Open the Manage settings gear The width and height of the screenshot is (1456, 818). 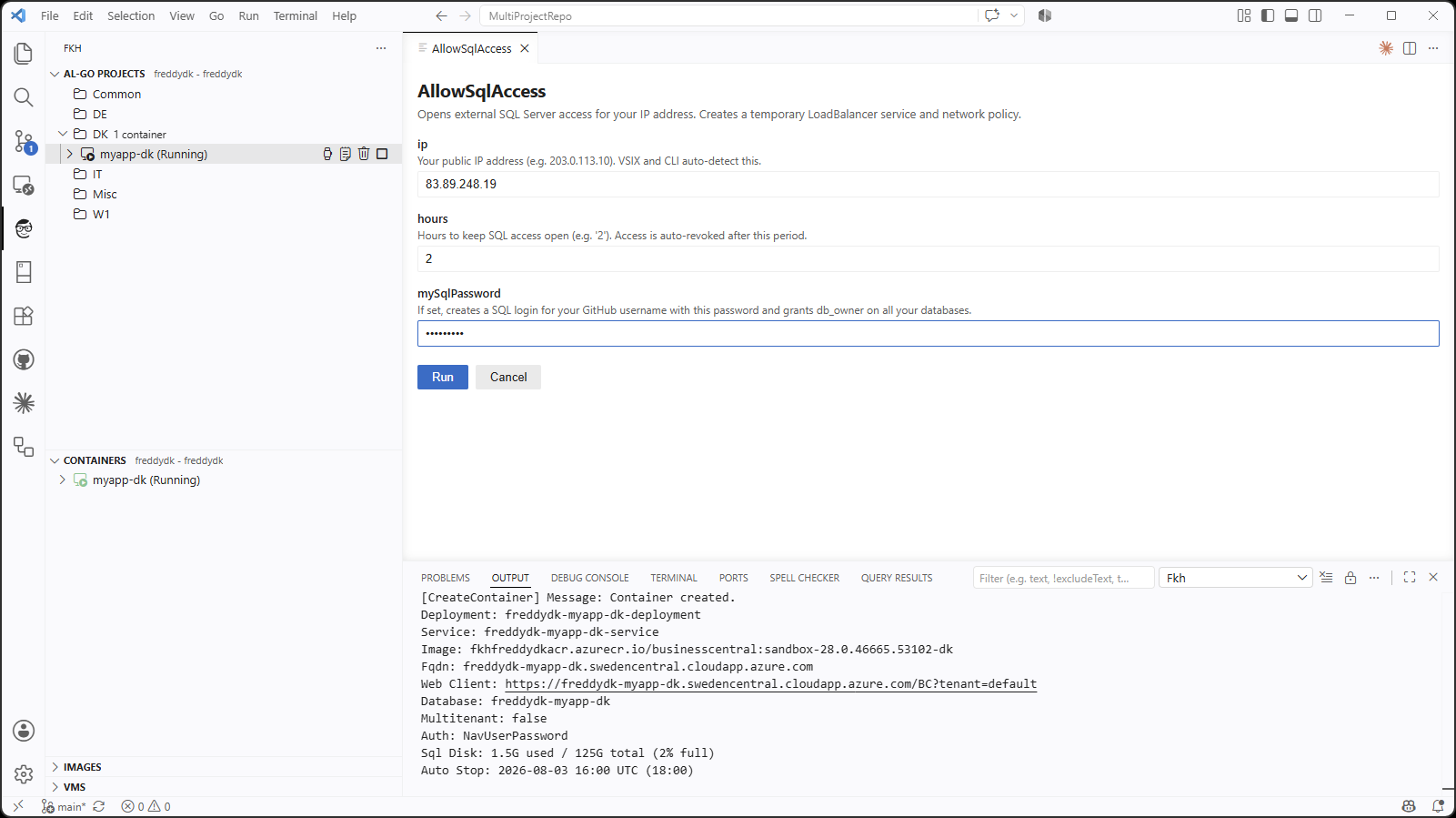pyautogui.click(x=24, y=774)
